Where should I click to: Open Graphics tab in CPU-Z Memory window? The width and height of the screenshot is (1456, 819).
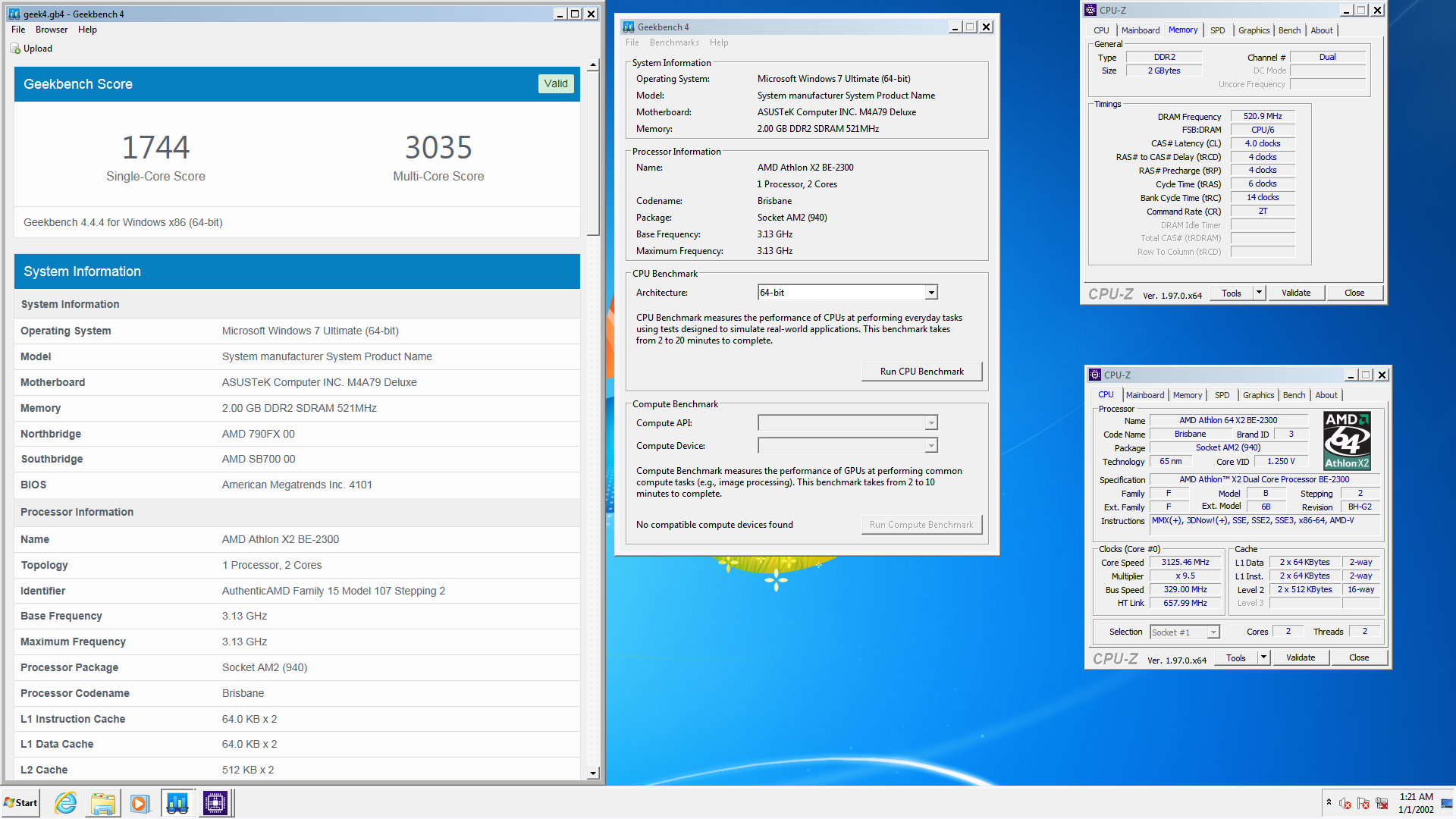point(1254,30)
